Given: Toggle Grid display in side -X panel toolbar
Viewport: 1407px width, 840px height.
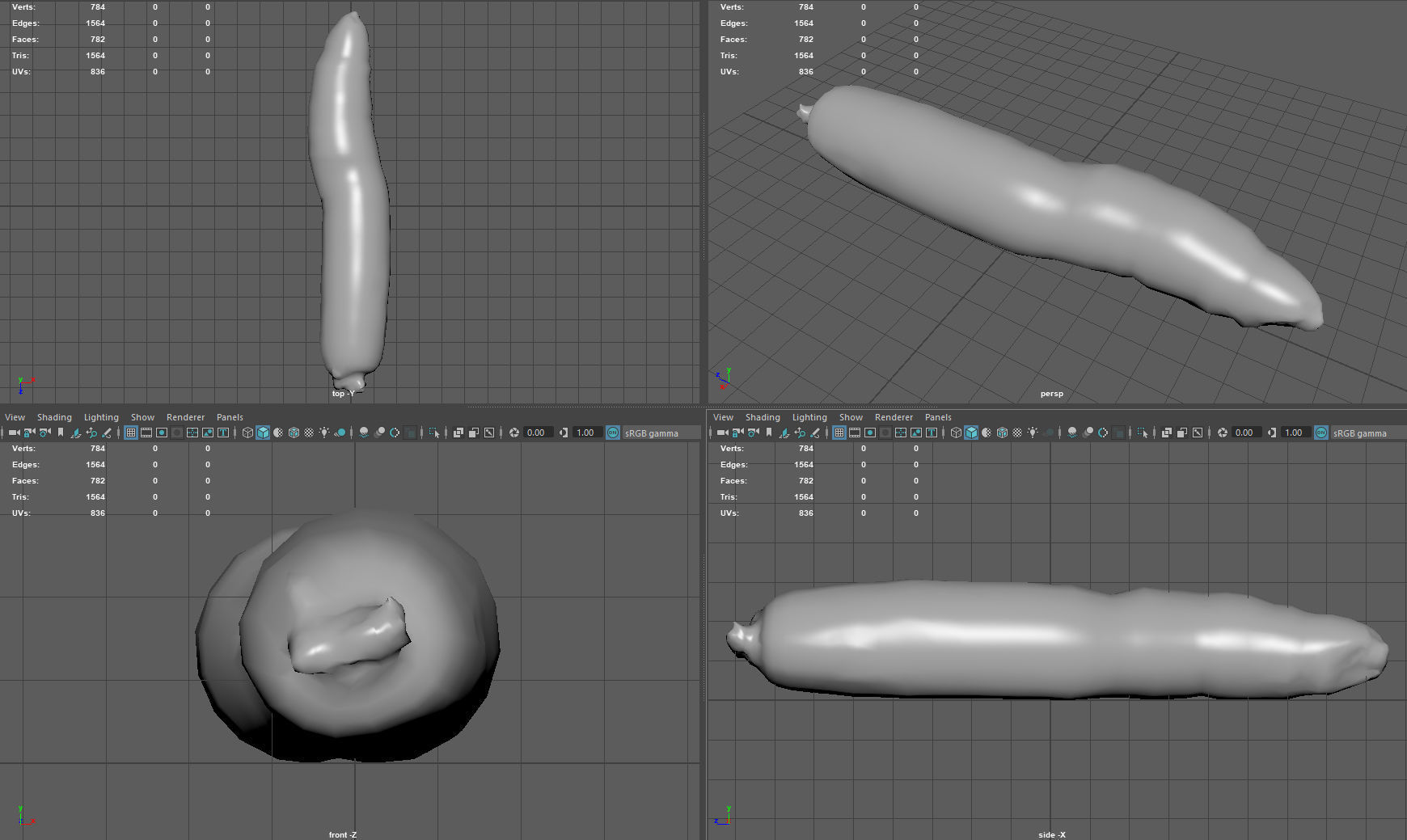Looking at the screenshot, I should pos(839,433).
